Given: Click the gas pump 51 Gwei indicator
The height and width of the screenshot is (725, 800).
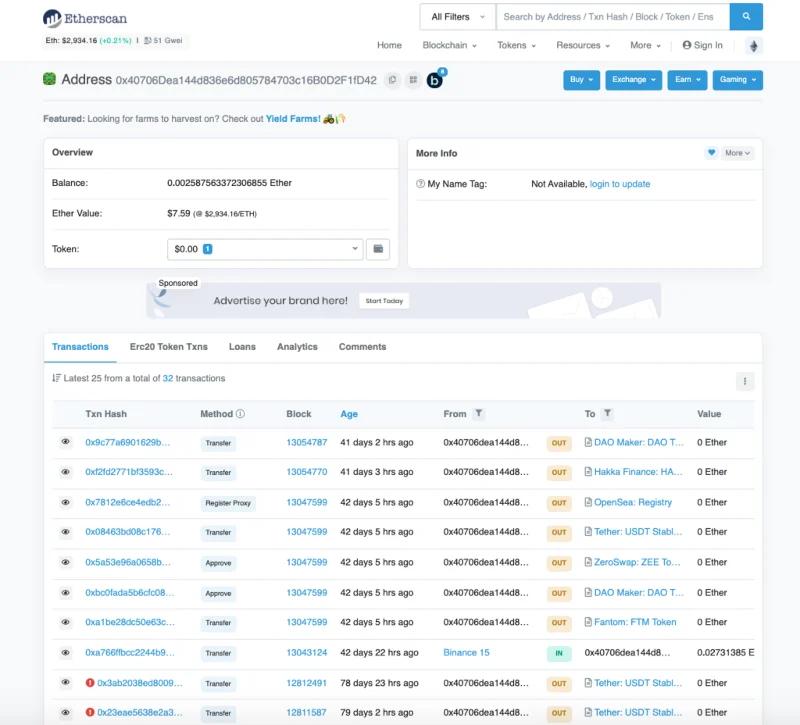Looking at the screenshot, I should [163, 40].
